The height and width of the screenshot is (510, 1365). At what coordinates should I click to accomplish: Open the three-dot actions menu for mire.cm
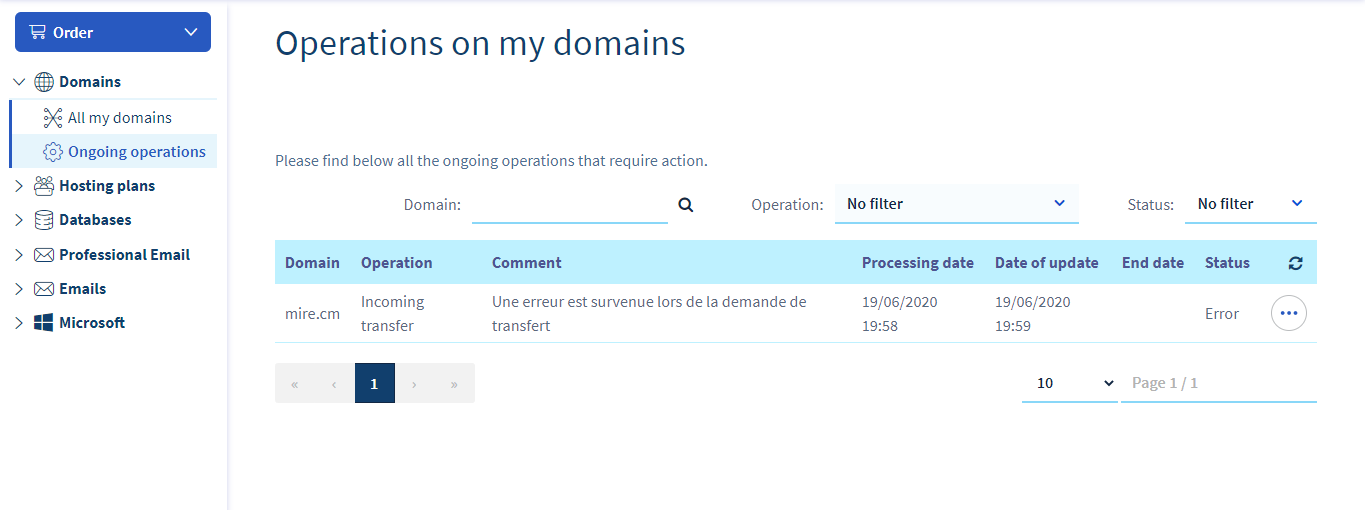[1288, 314]
